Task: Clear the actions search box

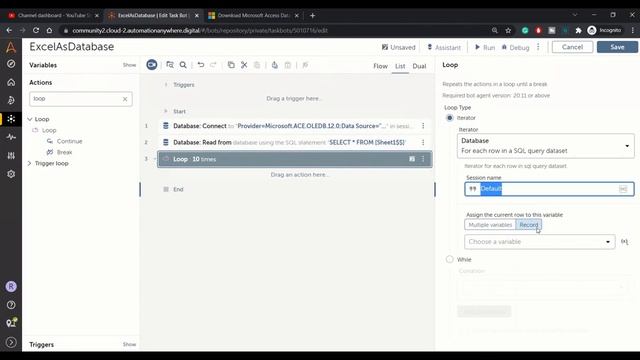Action: (x=125, y=99)
